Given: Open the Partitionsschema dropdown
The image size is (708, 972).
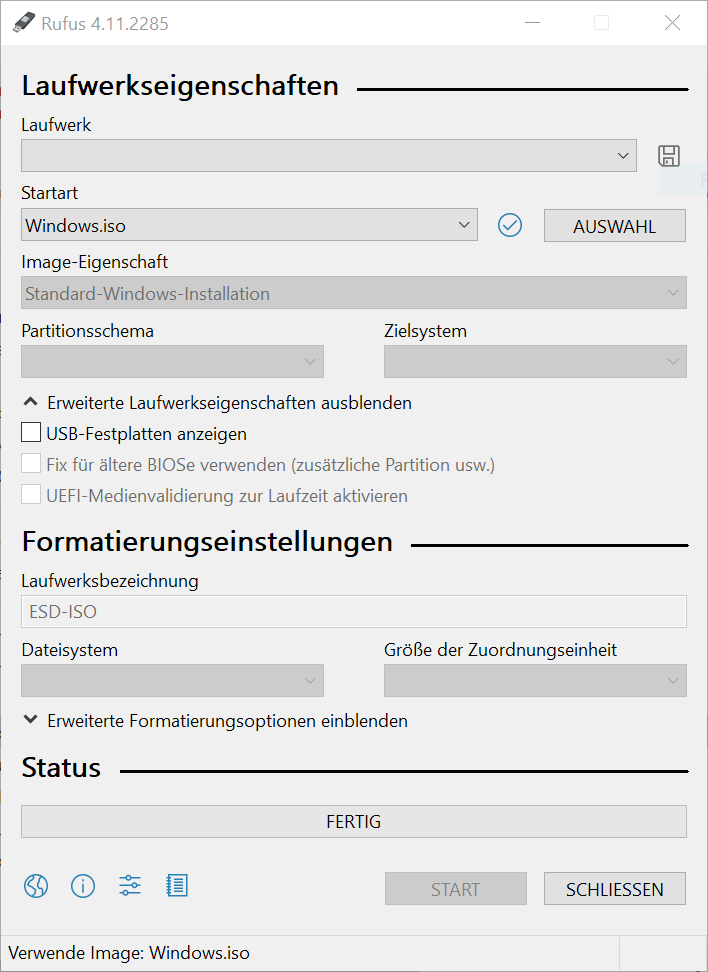Looking at the screenshot, I should click(172, 361).
